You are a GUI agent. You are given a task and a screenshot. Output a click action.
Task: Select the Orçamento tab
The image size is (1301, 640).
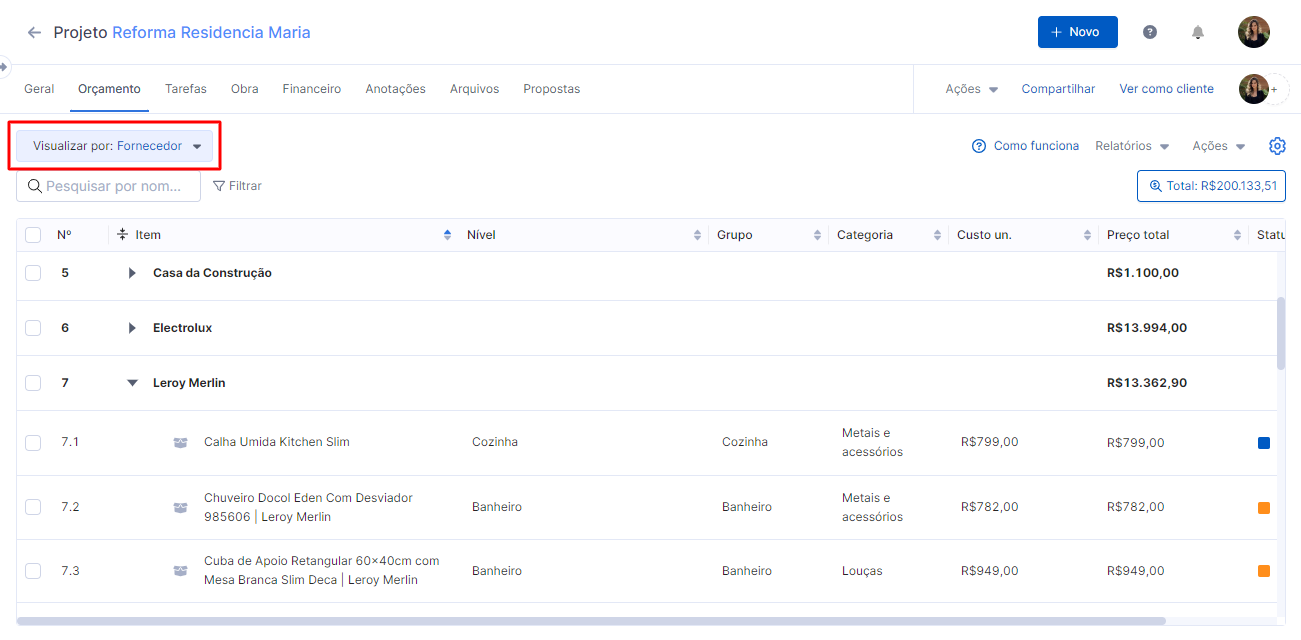click(x=110, y=89)
